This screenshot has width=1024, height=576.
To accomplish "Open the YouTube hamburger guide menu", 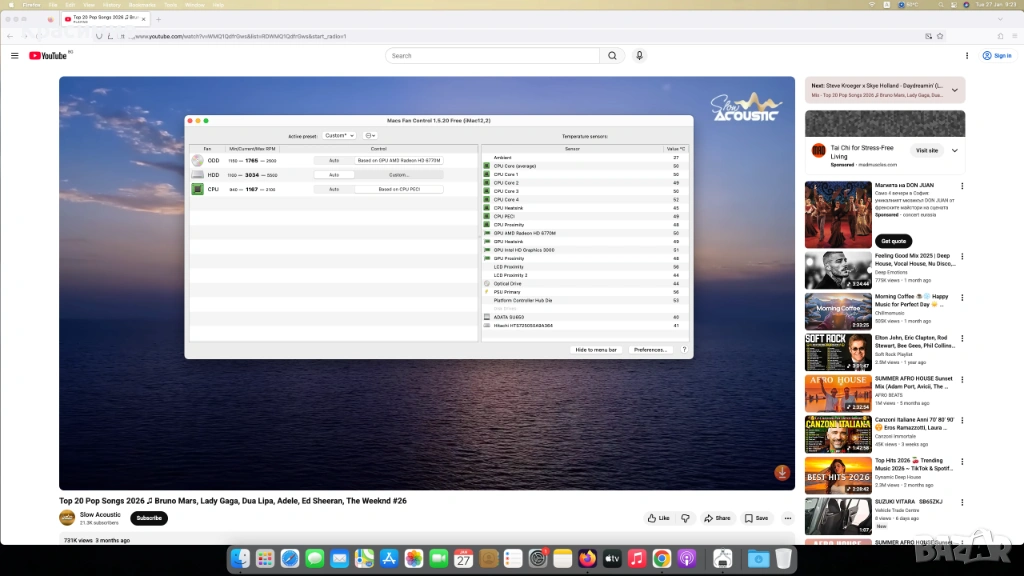I will click(14, 56).
